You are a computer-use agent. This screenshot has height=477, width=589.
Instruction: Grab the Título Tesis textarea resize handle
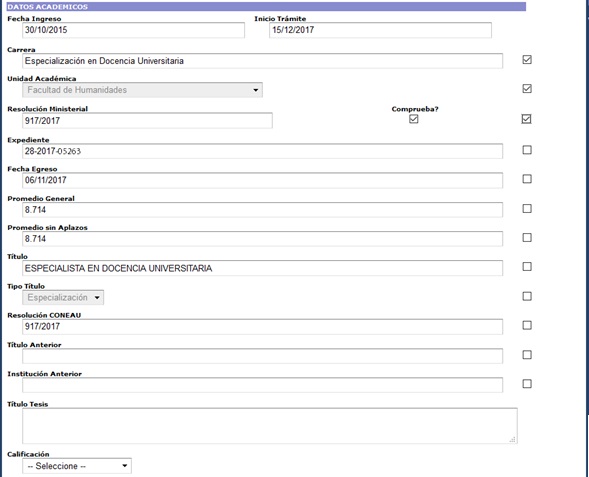point(513,439)
